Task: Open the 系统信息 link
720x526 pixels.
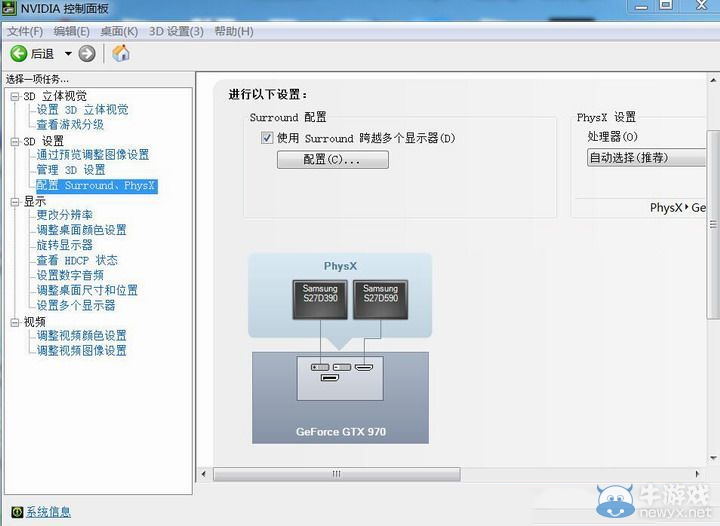Action: coord(48,512)
